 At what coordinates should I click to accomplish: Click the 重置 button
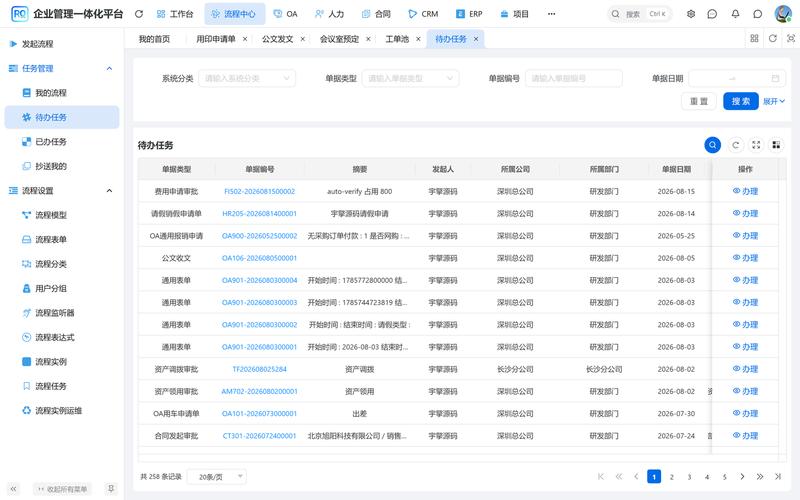coord(699,102)
